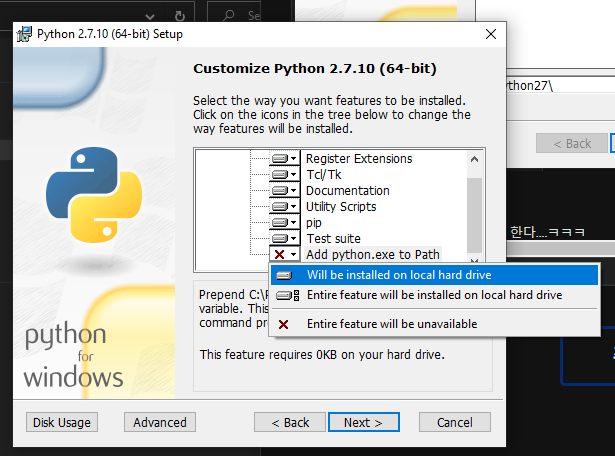Click the greyed < Back button in background window
This screenshot has width=615, height=456.
click(x=572, y=144)
